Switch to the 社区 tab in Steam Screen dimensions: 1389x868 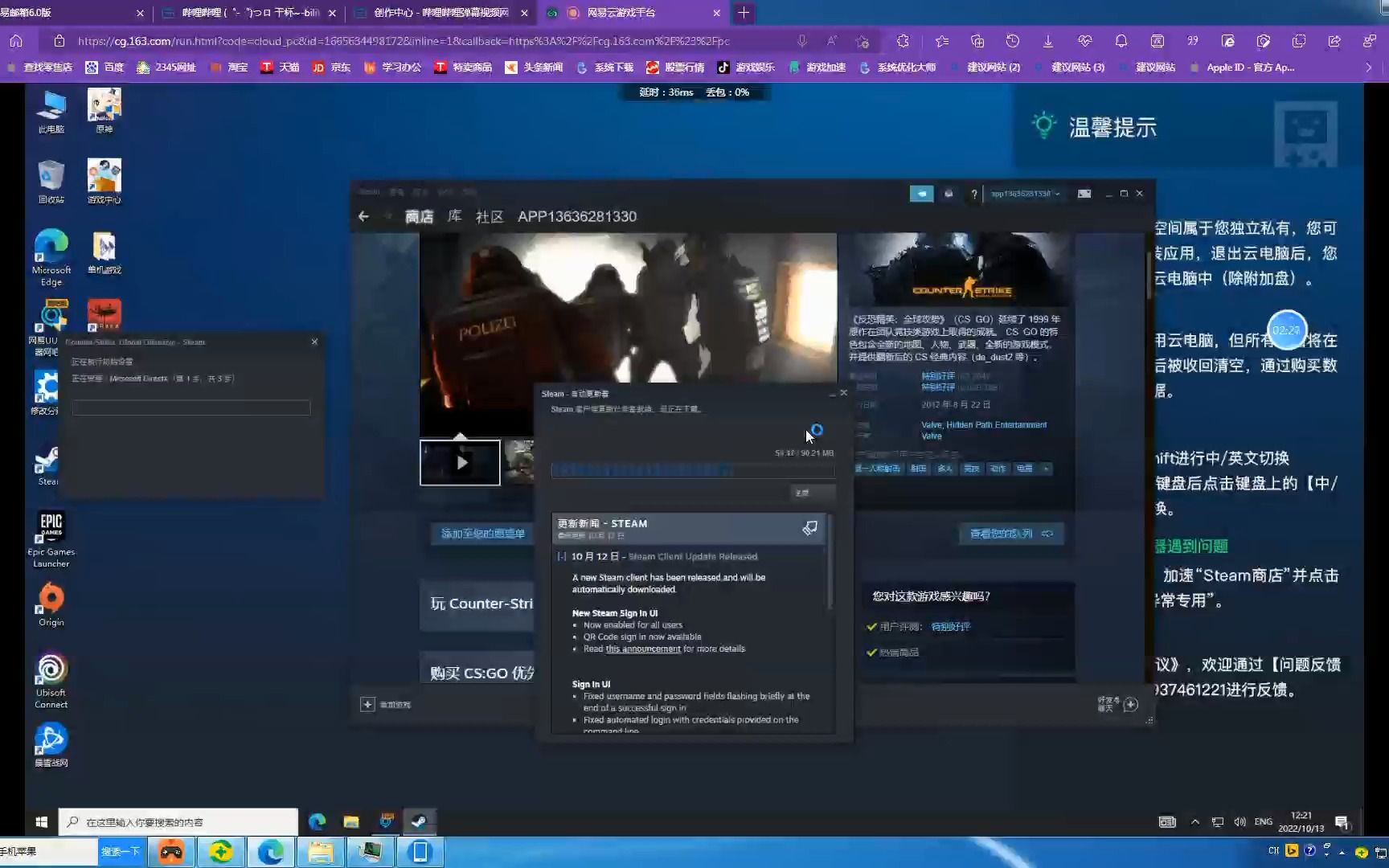(x=490, y=216)
